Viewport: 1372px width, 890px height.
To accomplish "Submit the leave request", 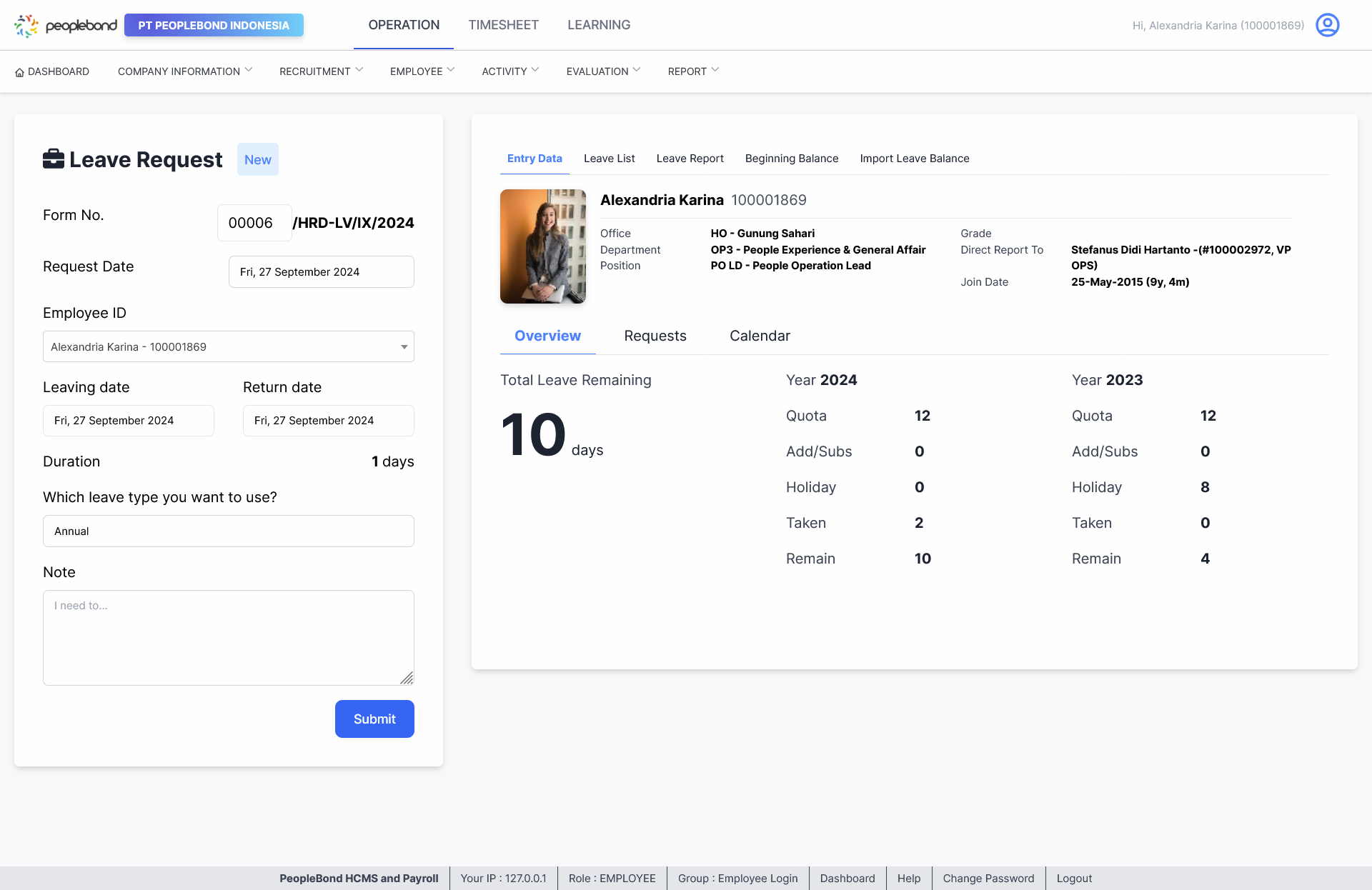I will (374, 719).
